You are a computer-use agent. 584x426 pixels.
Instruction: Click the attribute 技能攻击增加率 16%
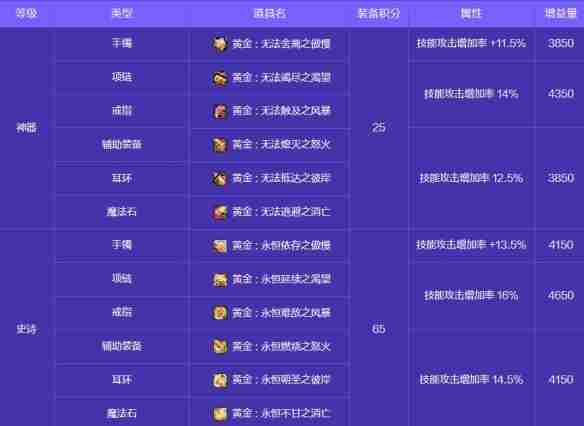tap(471, 296)
